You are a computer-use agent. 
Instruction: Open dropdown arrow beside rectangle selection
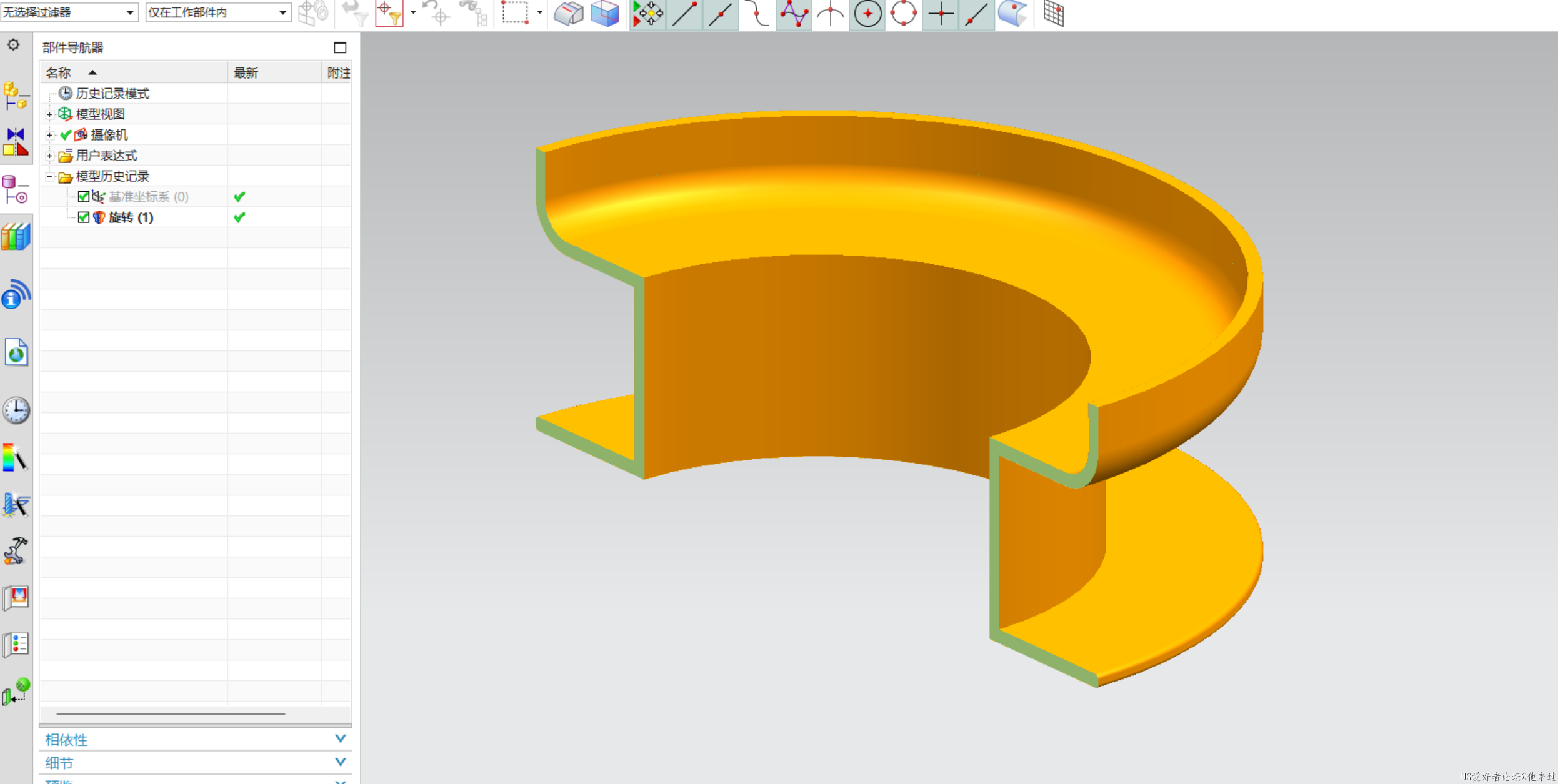pyautogui.click(x=540, y=12)
